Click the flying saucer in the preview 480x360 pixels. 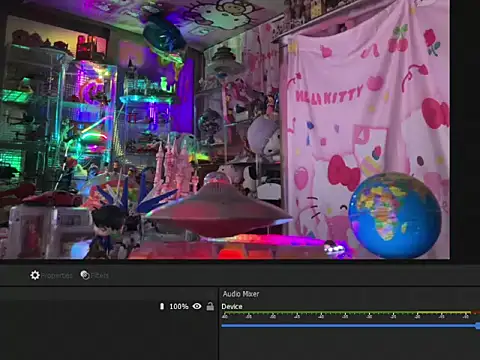click(218, 209)
